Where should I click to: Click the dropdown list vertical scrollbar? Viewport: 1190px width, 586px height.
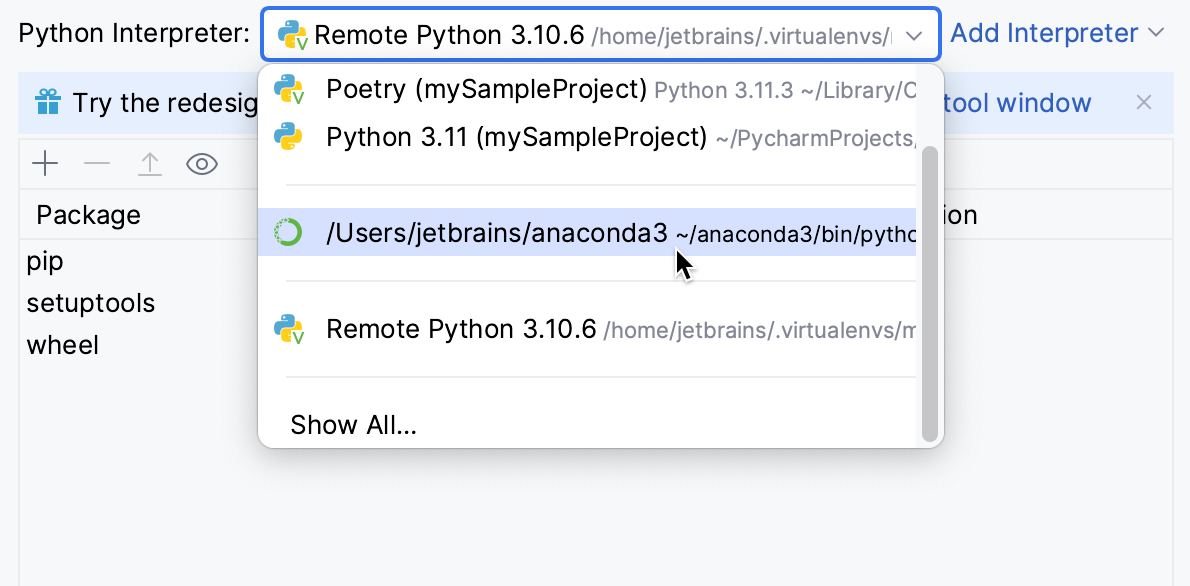coord(930,290)
